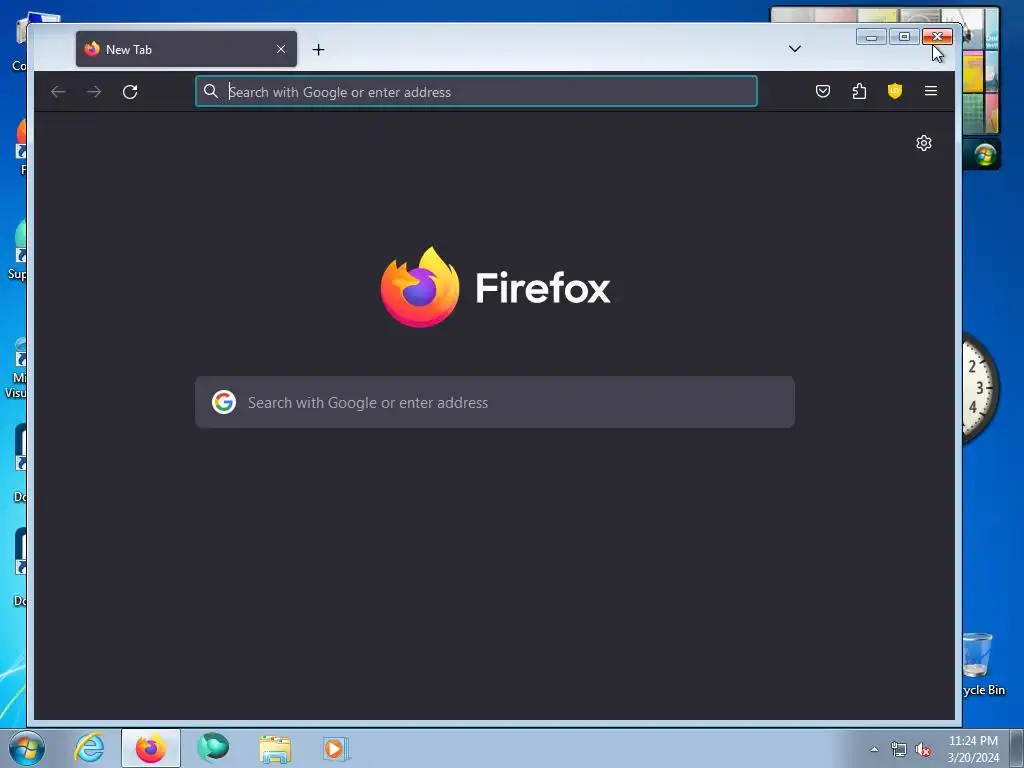Minimize the Firefox window
The height and width of the screenshot is (768, 1024).
click(x=871, y=37)
